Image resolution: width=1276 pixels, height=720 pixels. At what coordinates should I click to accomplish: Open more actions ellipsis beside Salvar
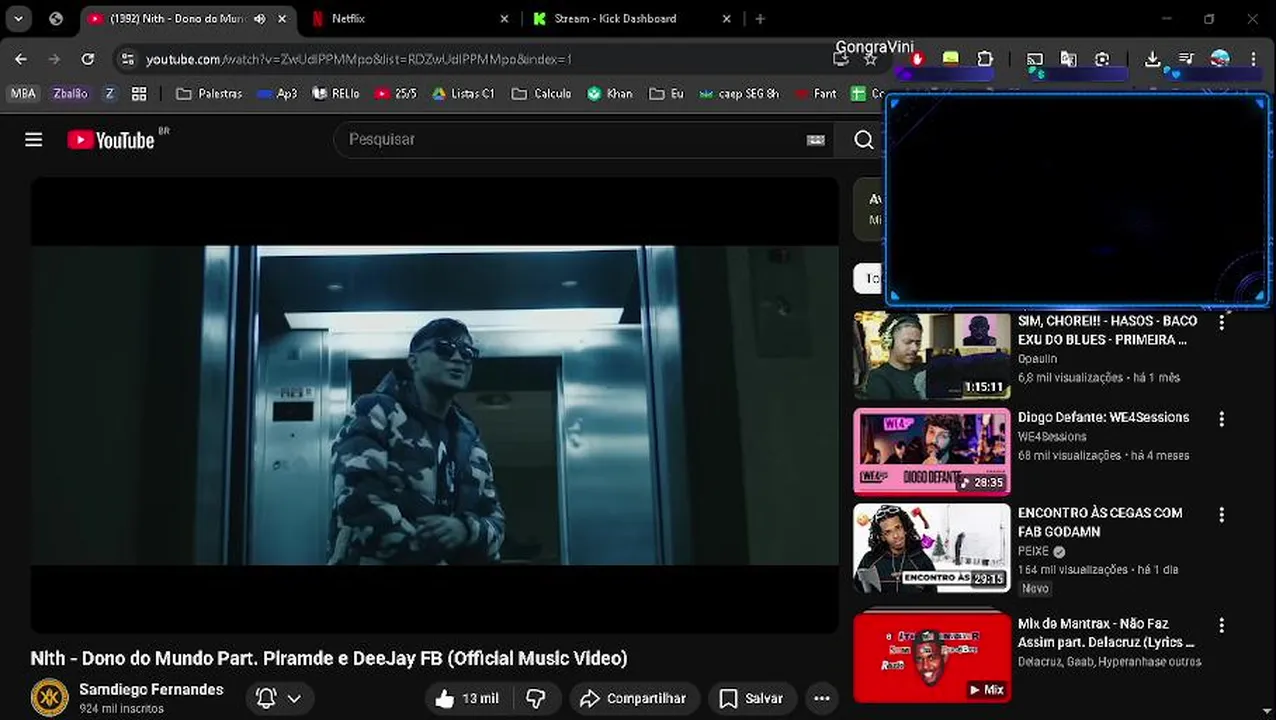click(x=822, y=698)
